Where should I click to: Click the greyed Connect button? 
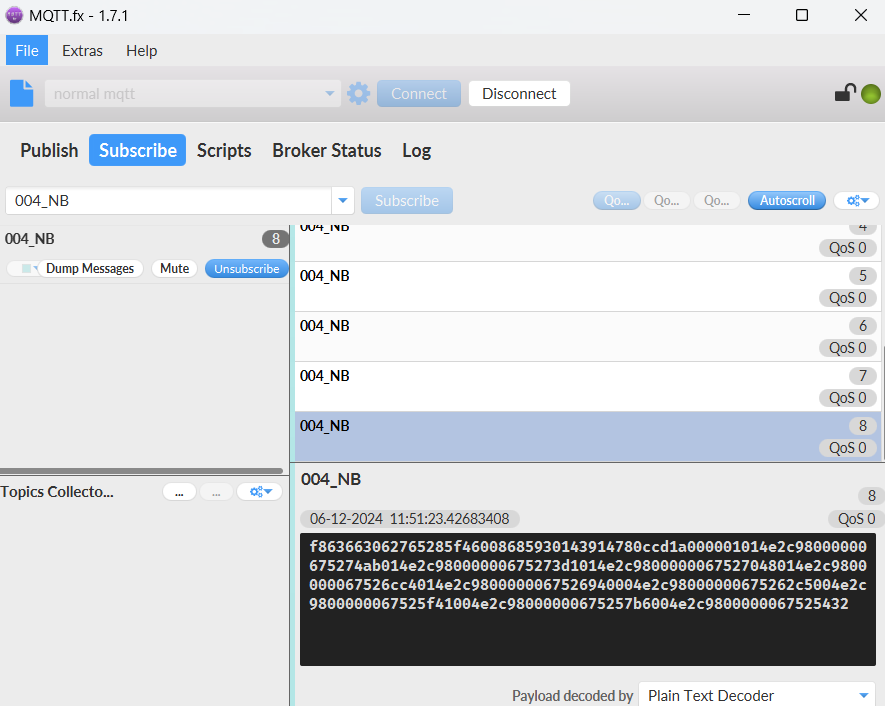(419, 94)
